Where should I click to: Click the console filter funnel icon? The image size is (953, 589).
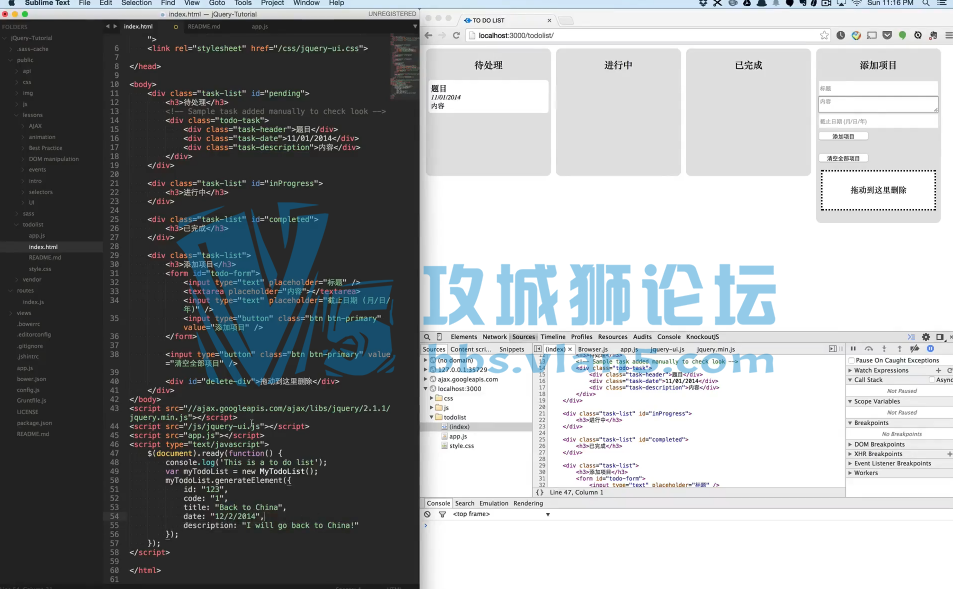pyautogui.click(x=442, y=514)
